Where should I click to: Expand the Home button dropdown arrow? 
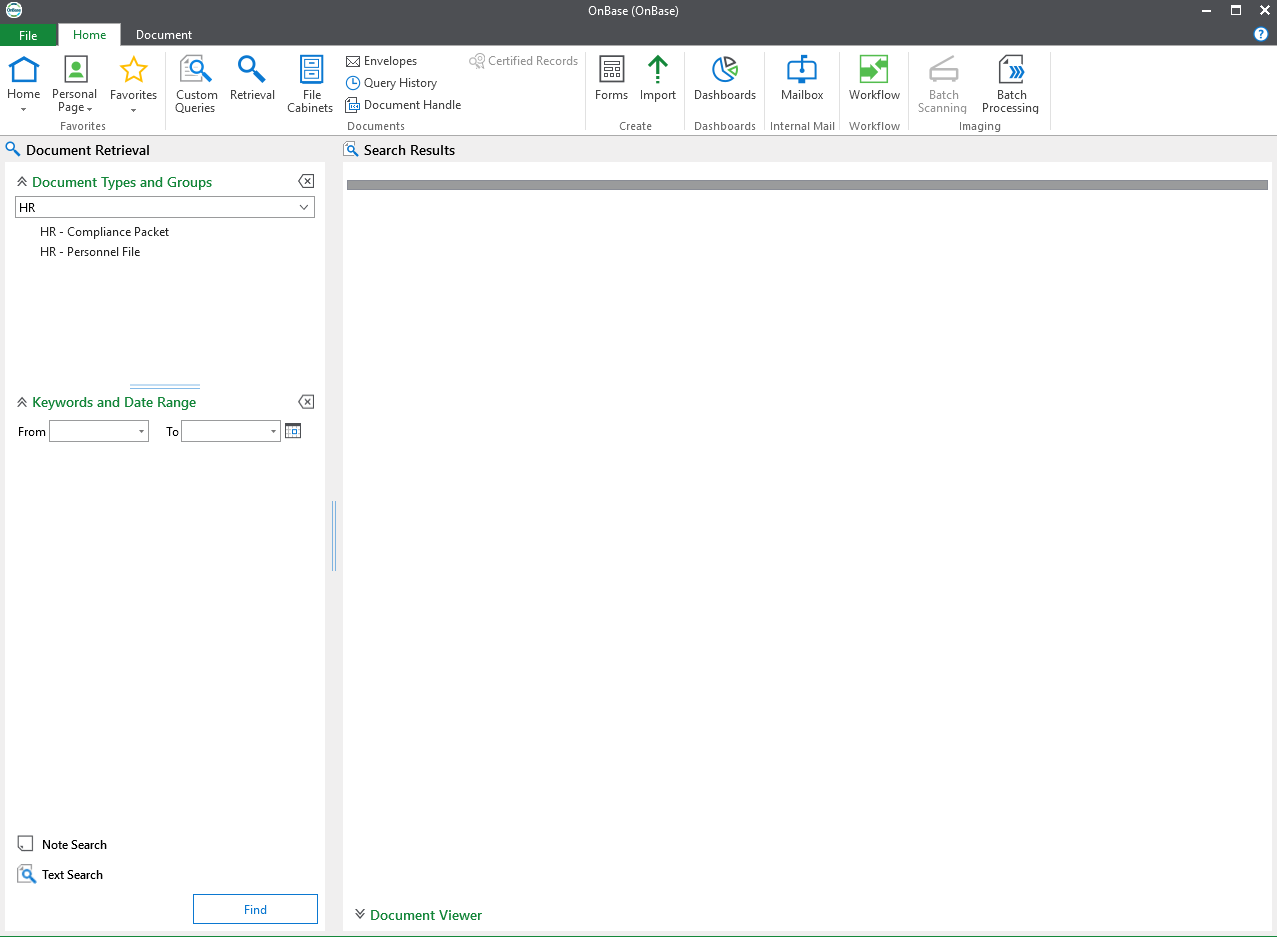pyautogui.click(x=24, y=109)
